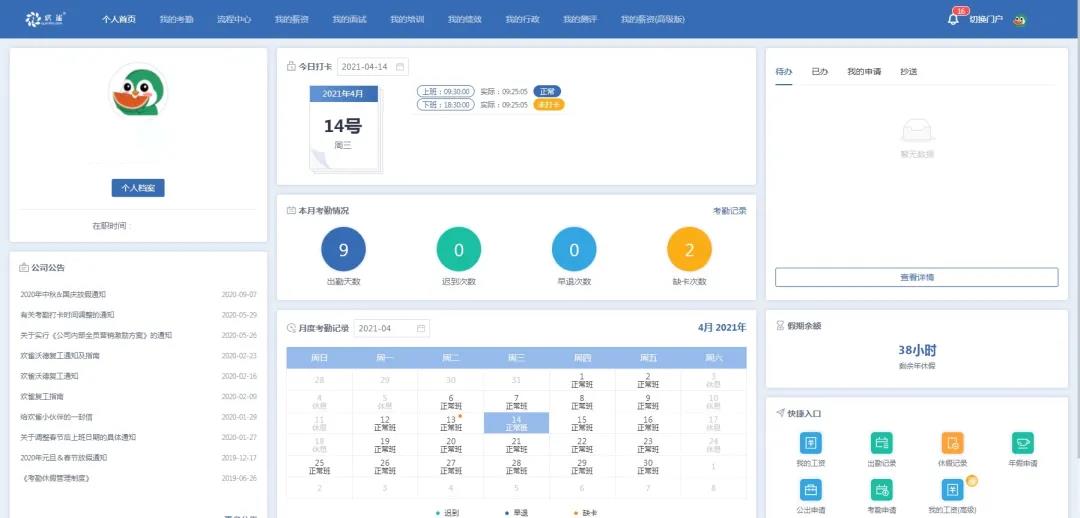Select April 14 in the attendance calendar
Image resolution: width=1080 pixels, height=518 pixels.
click(x=516, y=423)
